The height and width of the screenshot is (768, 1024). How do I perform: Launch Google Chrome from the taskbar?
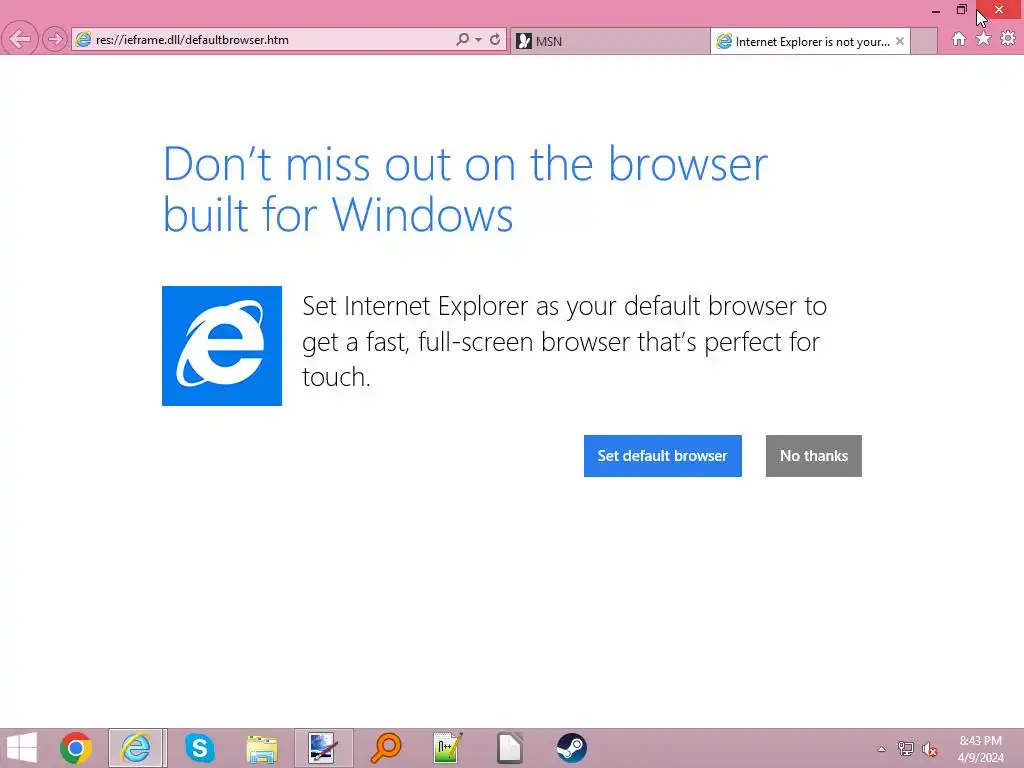click(76, 748)
